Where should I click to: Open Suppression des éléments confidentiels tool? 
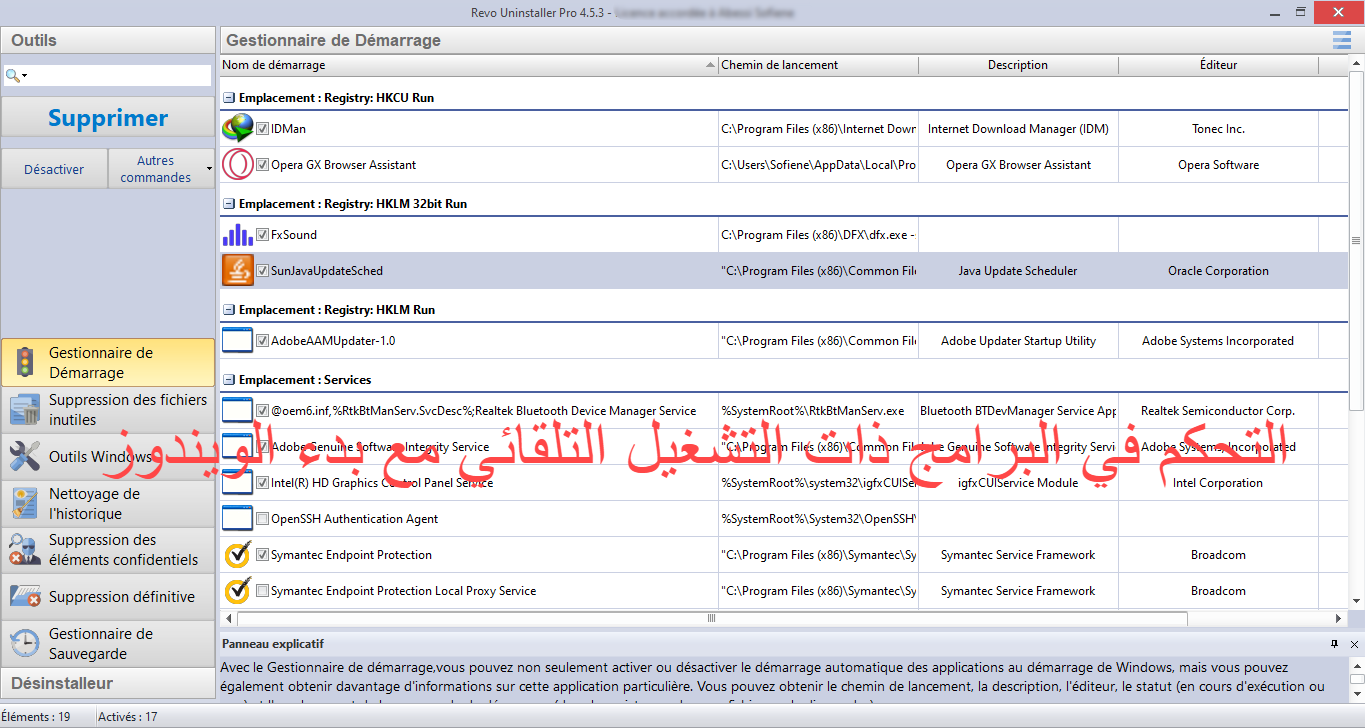[108, 550]
